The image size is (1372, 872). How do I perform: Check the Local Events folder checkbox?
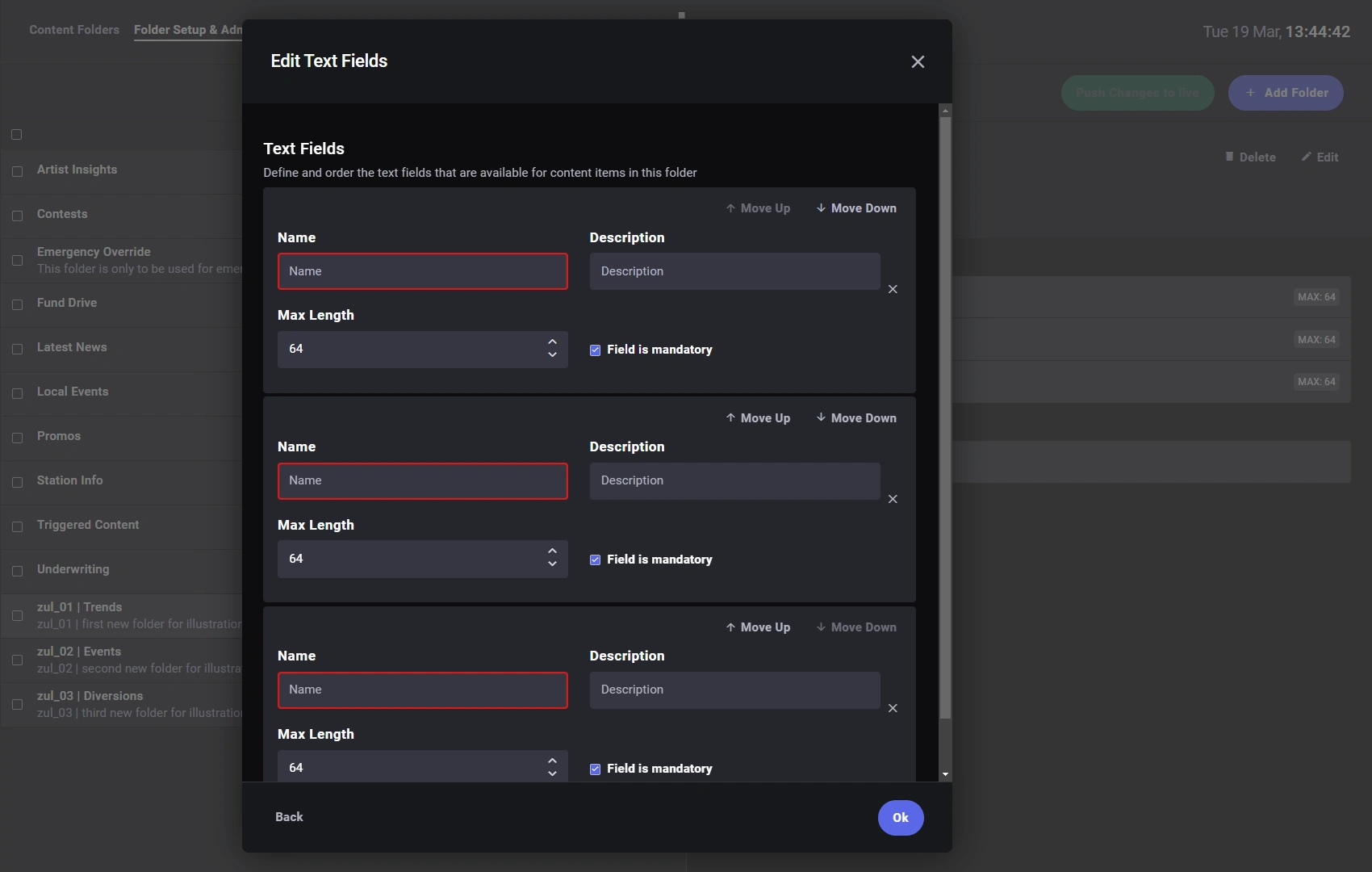pos(17,393)
